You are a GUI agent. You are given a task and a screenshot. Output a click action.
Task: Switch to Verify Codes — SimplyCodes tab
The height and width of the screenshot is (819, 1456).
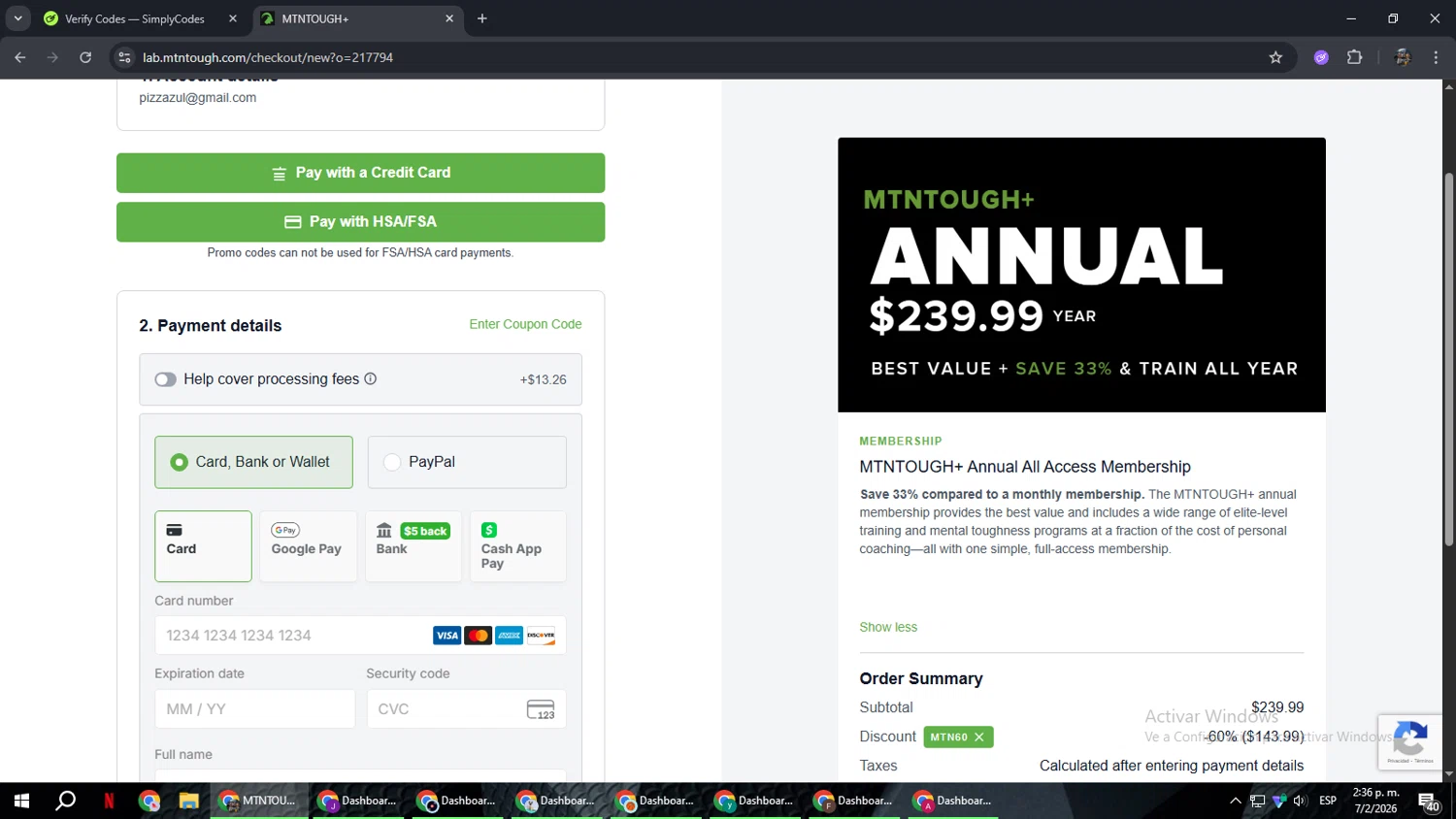pyautogui.click(x=136, y=18)
